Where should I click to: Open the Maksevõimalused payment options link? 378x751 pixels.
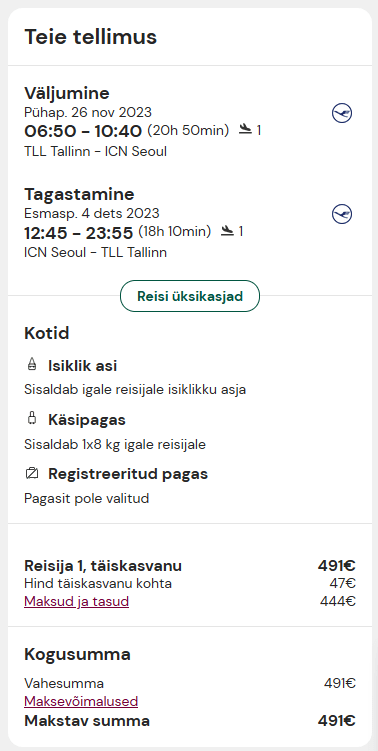tap(81, 701)
